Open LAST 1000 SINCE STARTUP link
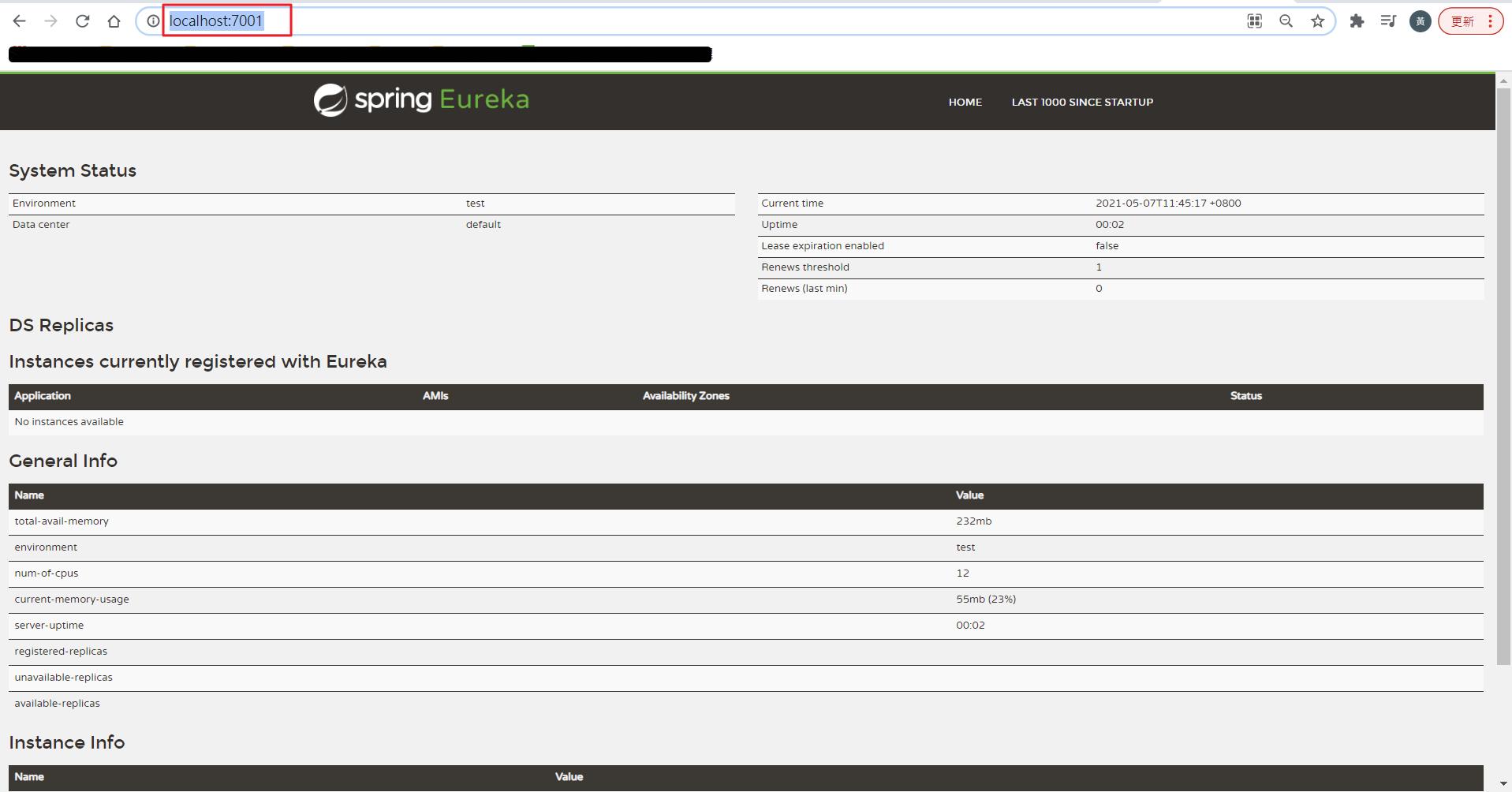Screen dimensions: 1512x792 click(1082, 102)
